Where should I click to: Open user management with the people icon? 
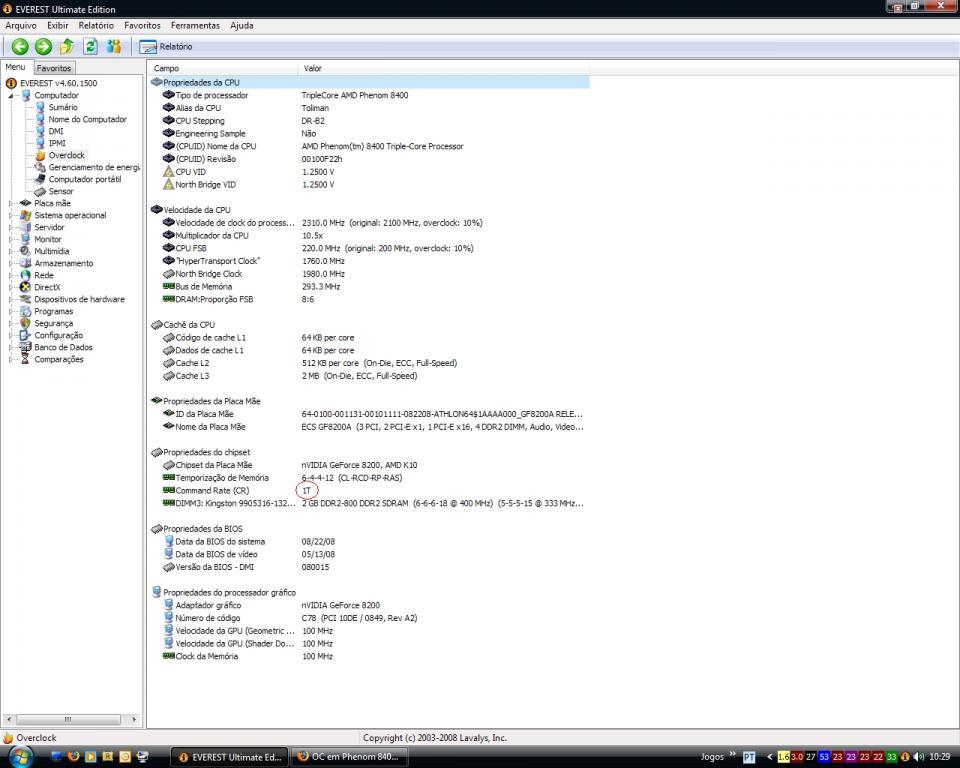click(114, 47)
